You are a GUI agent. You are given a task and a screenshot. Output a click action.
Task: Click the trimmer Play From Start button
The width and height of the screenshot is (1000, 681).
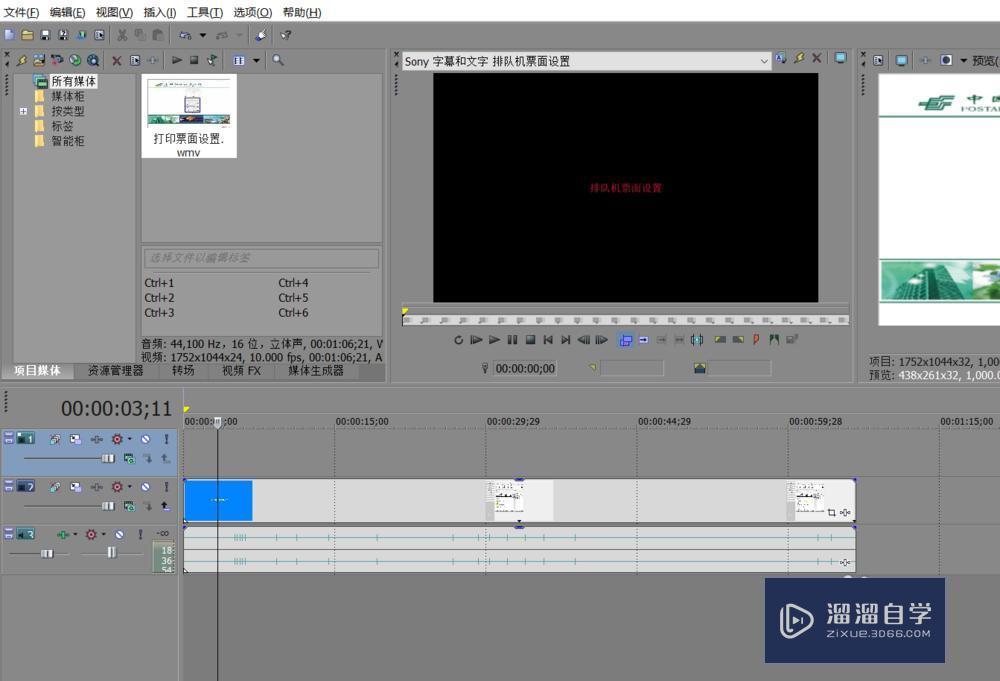pos(476,340)
